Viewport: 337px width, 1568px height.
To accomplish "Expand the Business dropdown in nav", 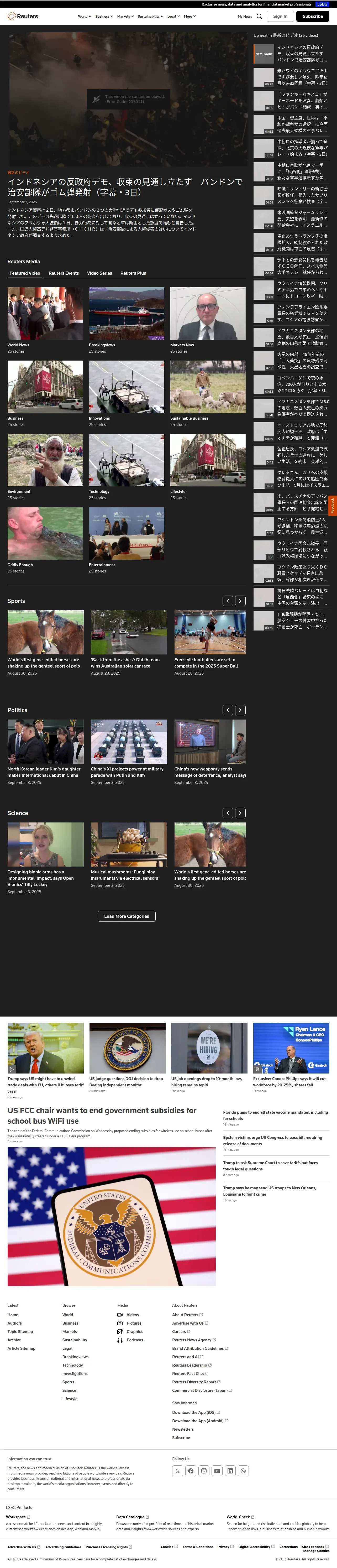I will [x=104, y=17].
